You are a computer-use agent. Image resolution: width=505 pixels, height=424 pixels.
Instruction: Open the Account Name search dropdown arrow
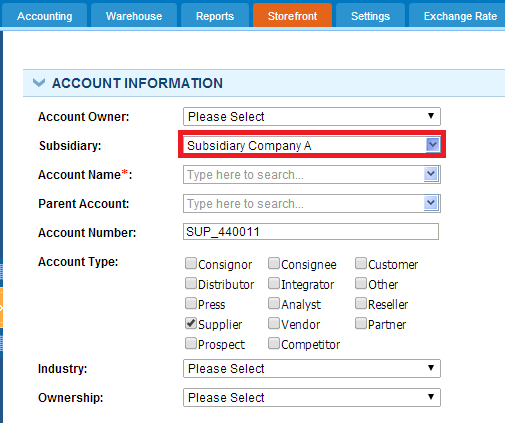coord(431,174)
